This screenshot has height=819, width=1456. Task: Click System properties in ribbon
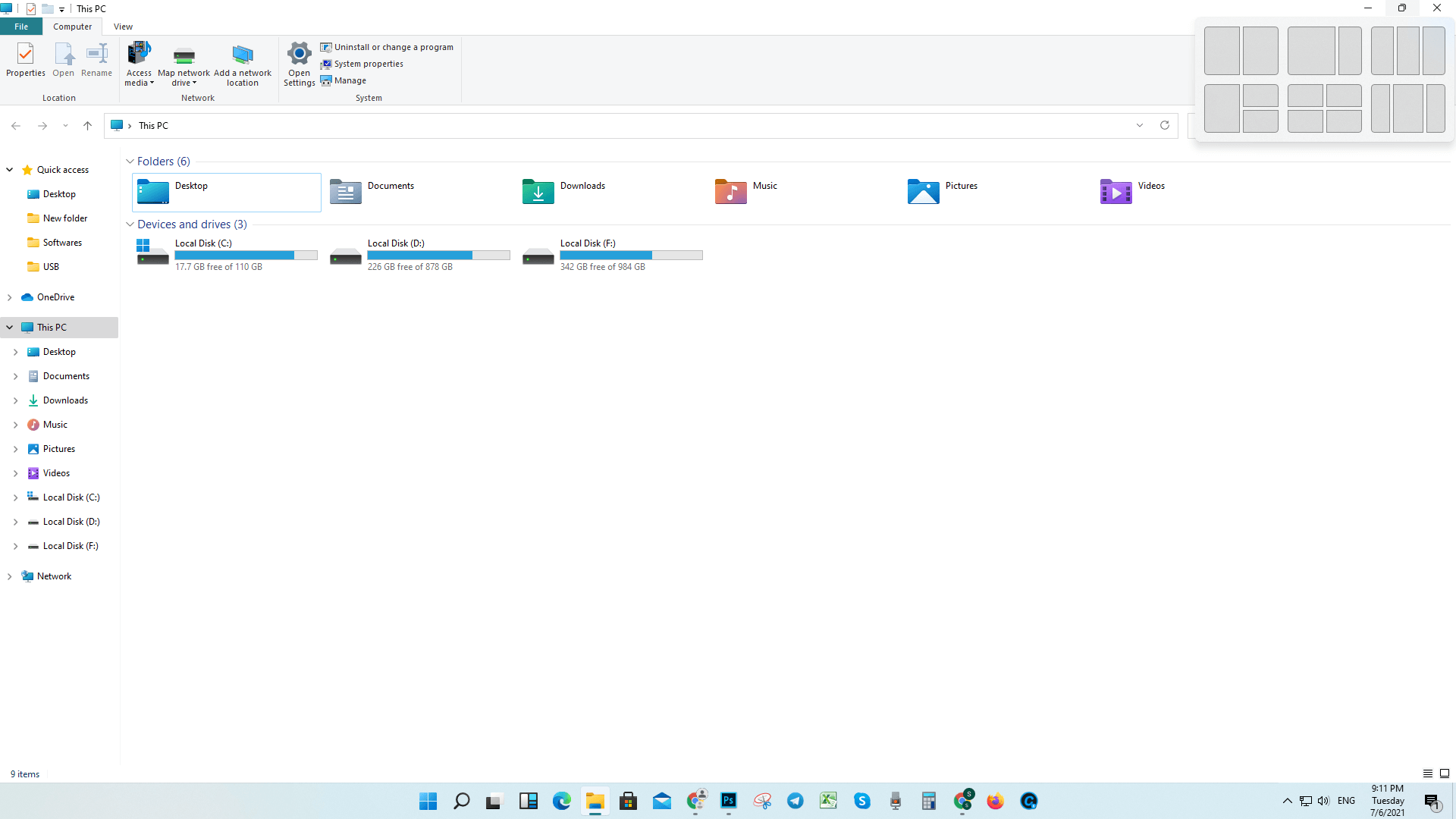[368, 64]
